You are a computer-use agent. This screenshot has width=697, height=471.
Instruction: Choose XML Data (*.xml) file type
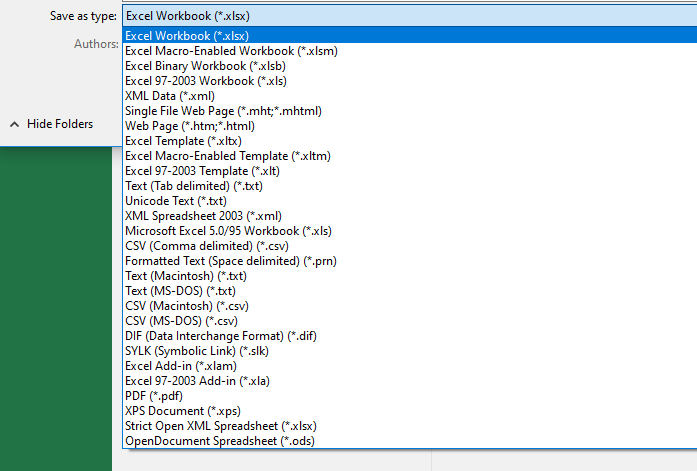[409, 96]
